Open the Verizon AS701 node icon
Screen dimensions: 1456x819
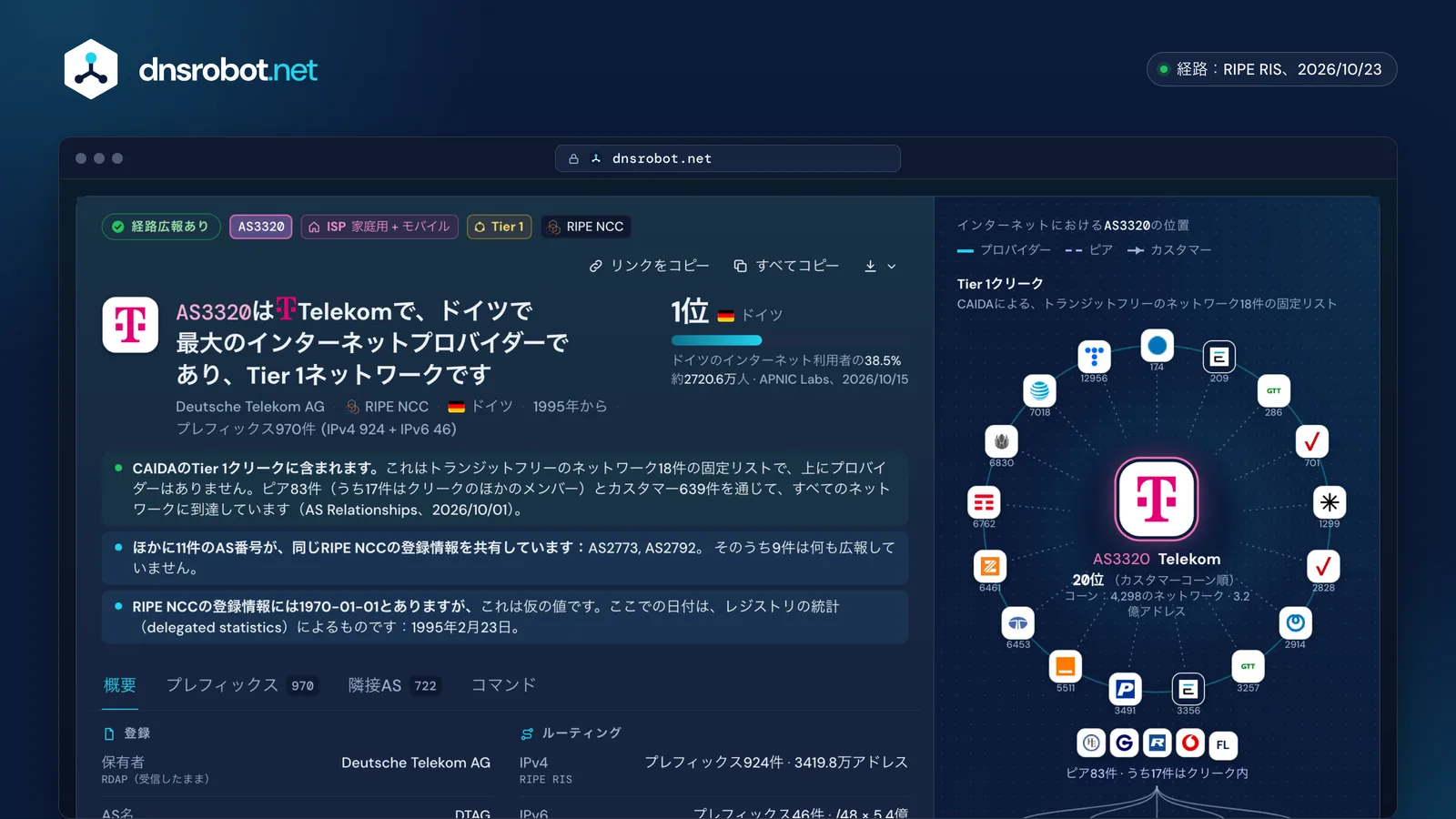(x=1311, y=441)
